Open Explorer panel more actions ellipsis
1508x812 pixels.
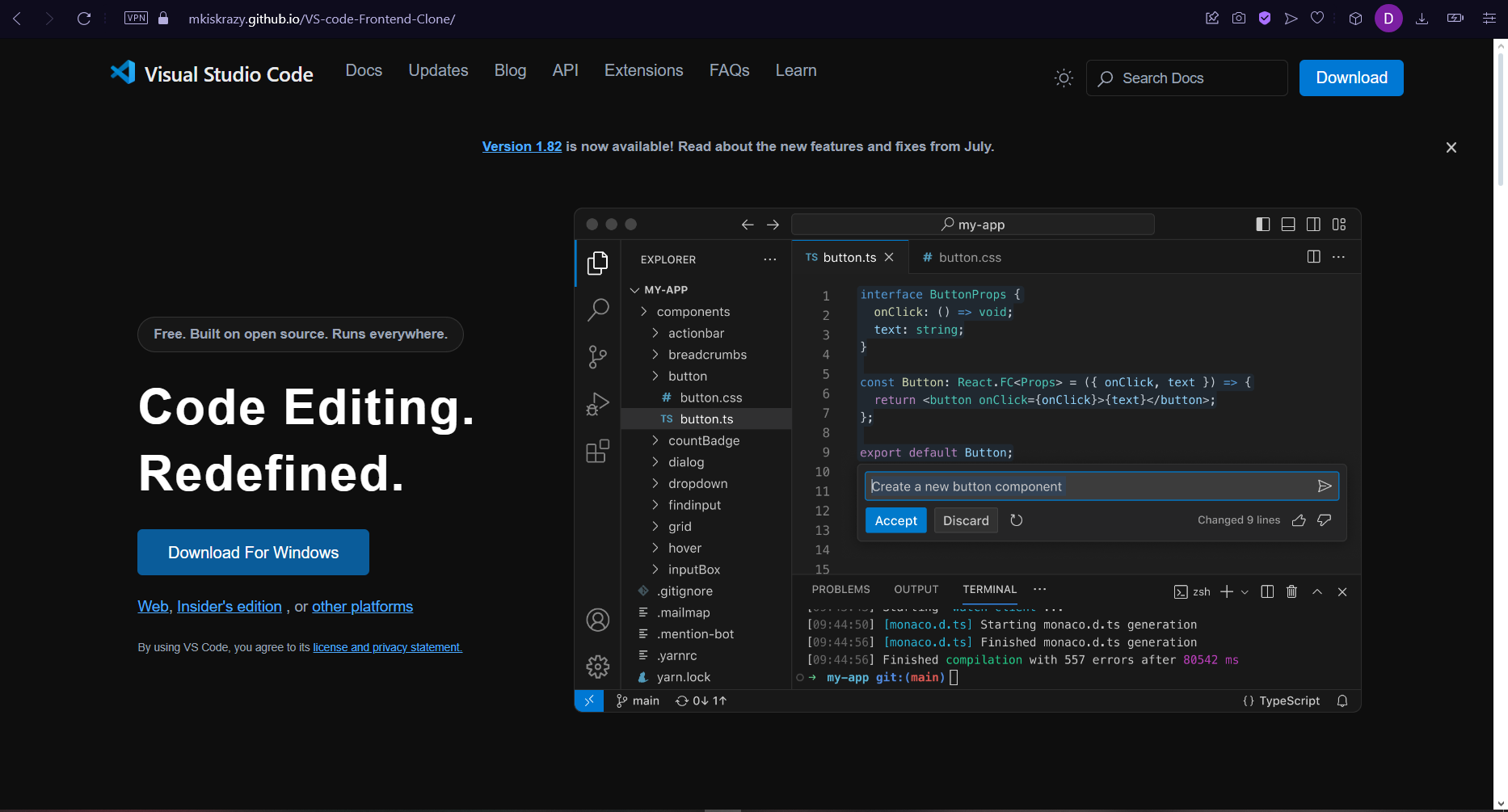coord(769,259)
